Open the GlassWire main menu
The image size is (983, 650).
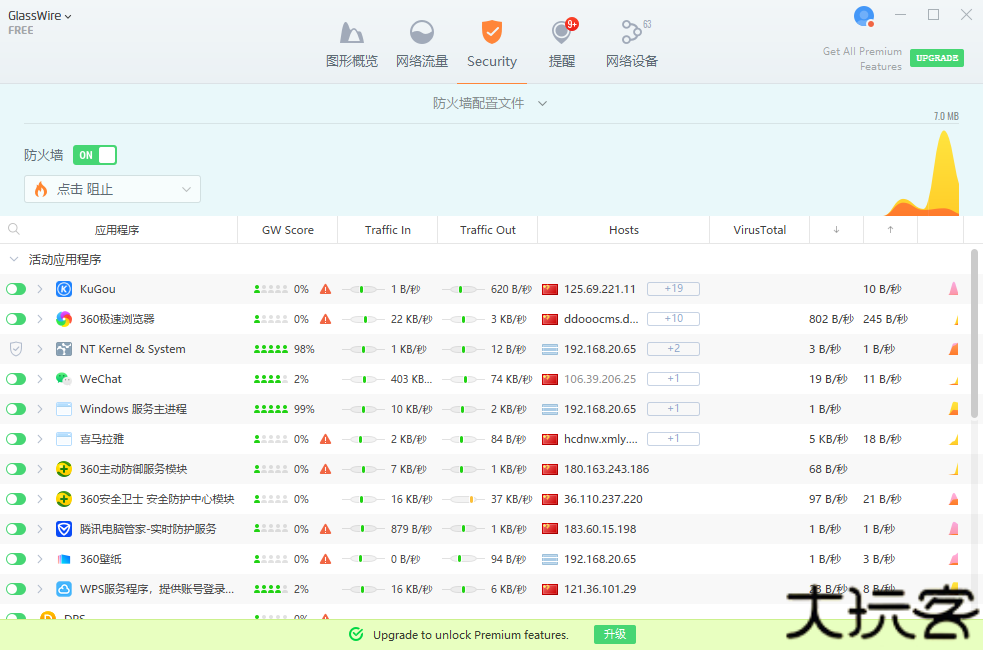tap(39, 16)
